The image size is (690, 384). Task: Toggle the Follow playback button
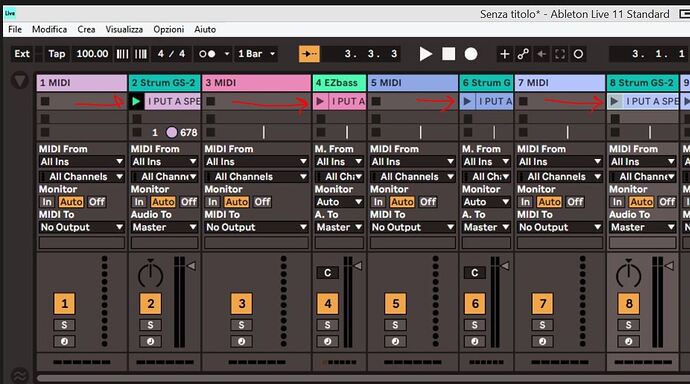[309, 54]
